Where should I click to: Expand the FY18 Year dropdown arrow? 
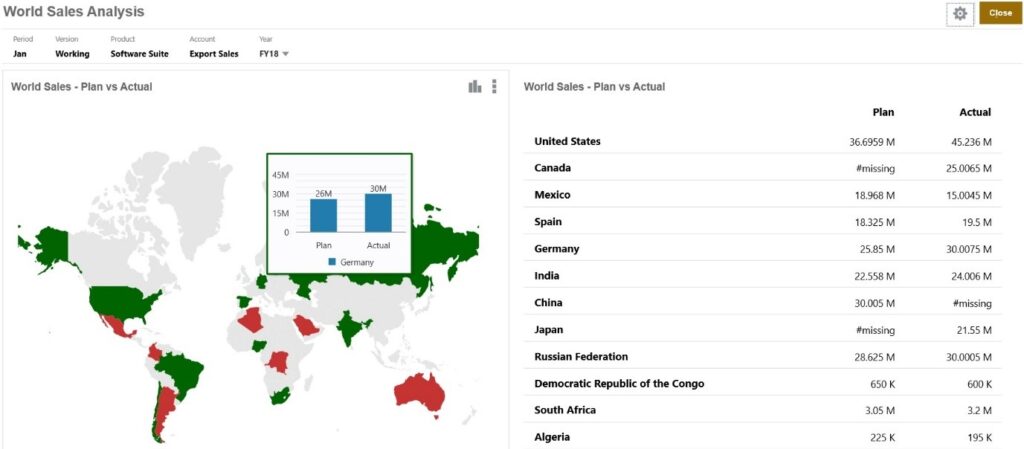click(x=285, y=54)
